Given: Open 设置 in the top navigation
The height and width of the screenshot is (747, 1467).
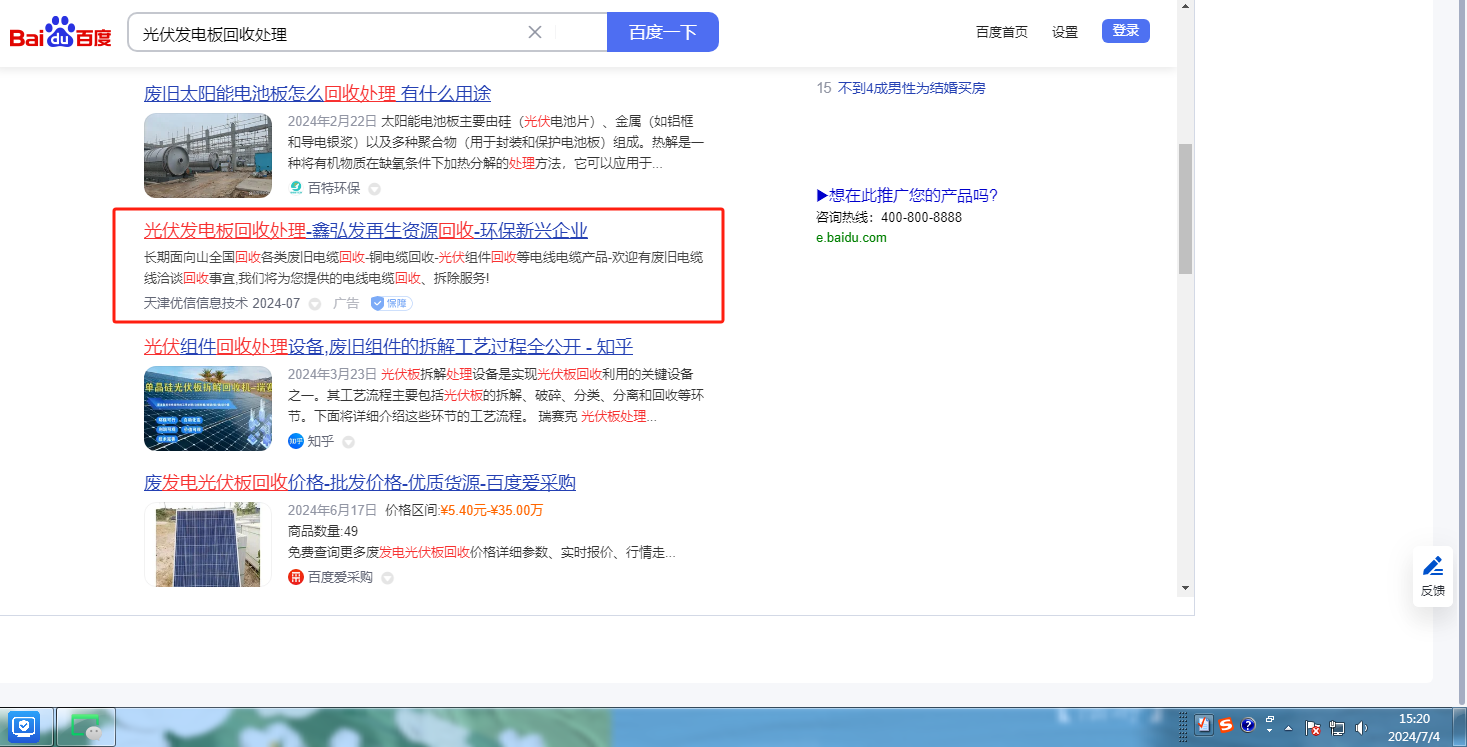Looking at the screenshot, I should pyautogui.click(x=1065, y=32).
